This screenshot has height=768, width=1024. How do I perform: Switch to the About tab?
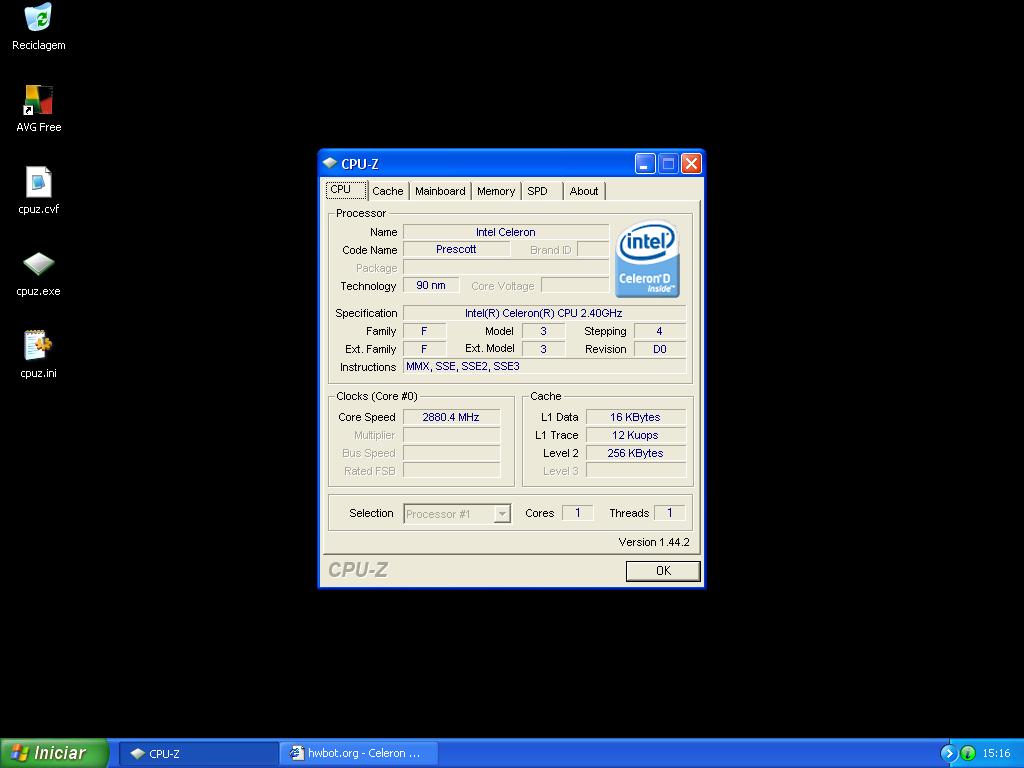point(584,191)
